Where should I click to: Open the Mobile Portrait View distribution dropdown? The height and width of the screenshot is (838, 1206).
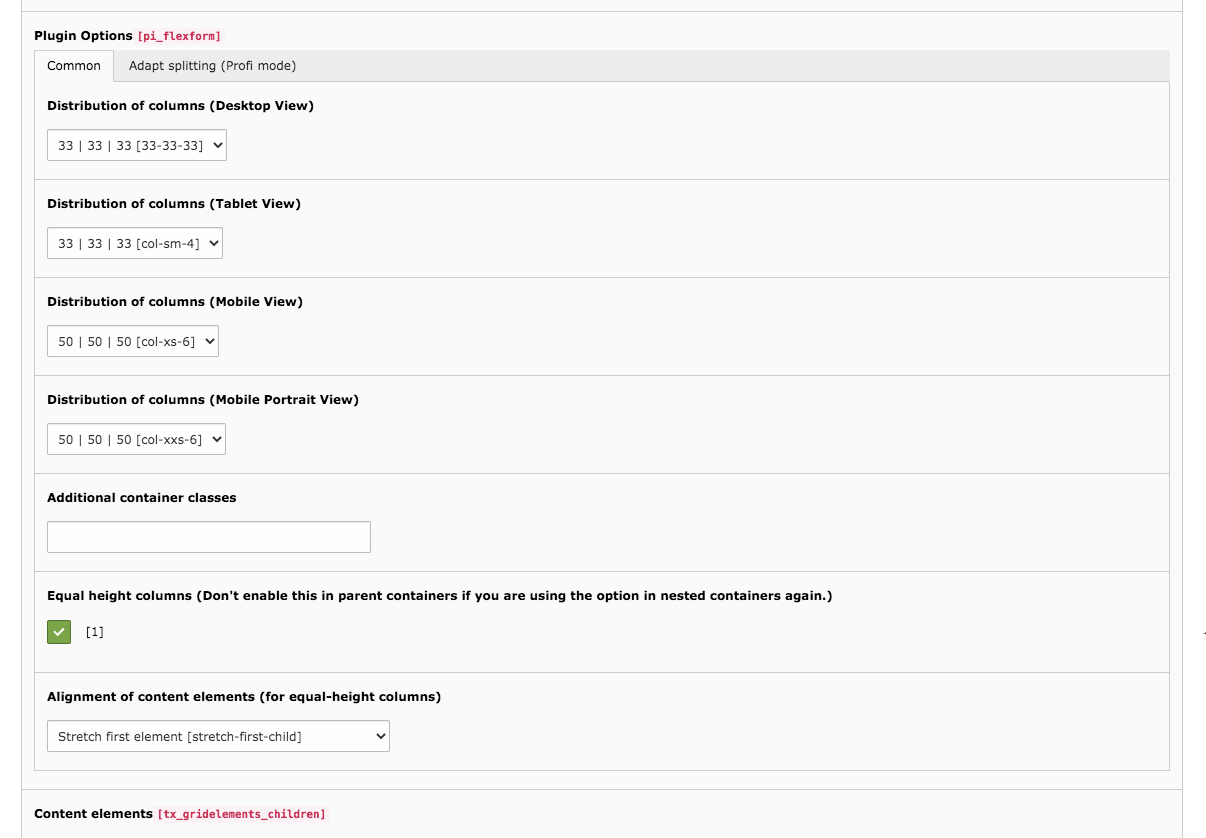click(136, 438)
